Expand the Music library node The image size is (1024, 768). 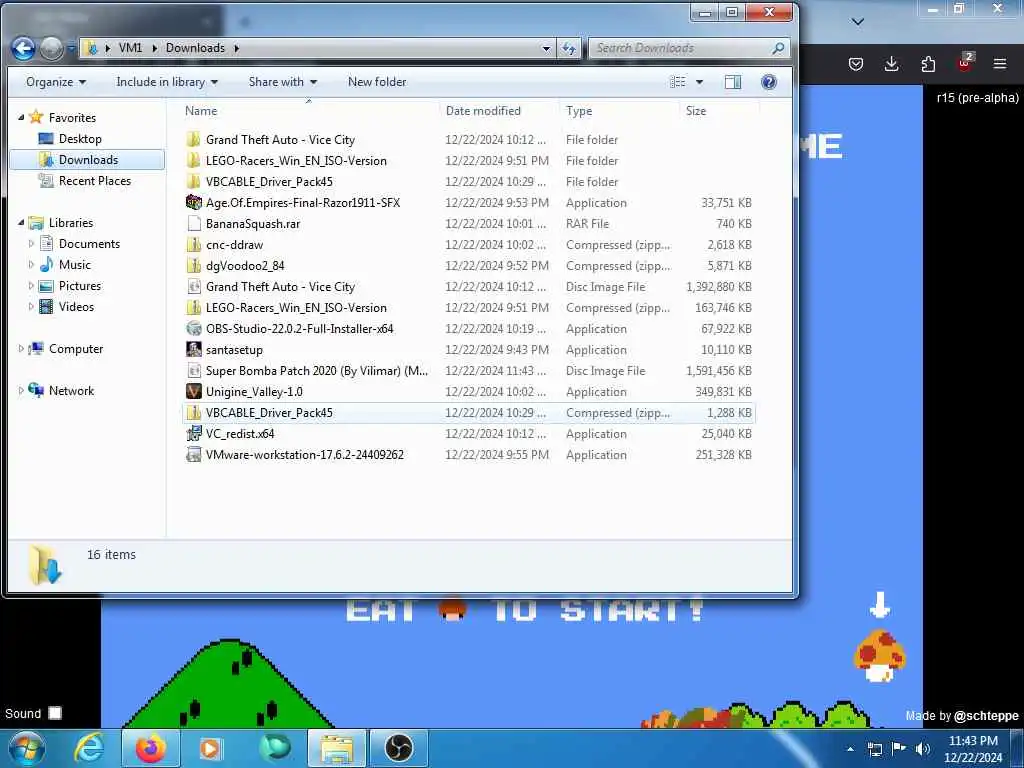point(31,264)
